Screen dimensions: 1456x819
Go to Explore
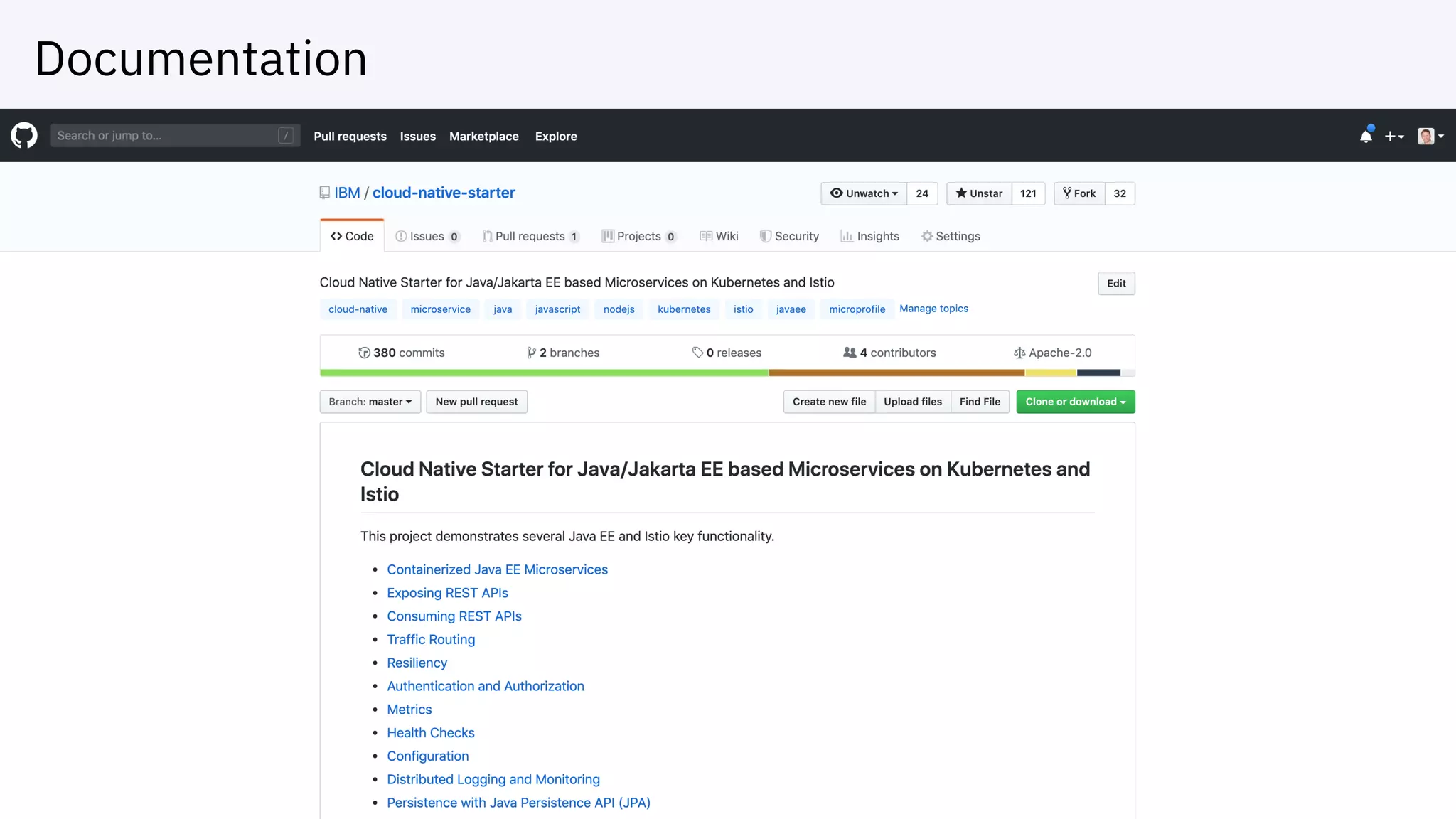pyautogui.click(x=556, y=136)
